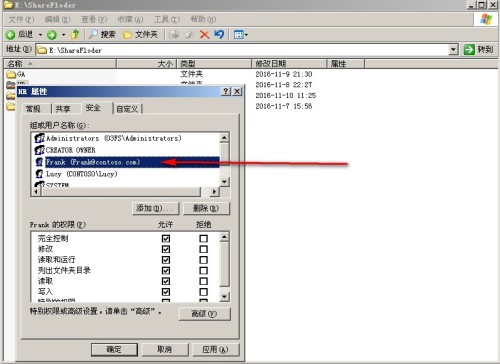Toggle Allow checkbox for Read (读取)

(166, 281)
